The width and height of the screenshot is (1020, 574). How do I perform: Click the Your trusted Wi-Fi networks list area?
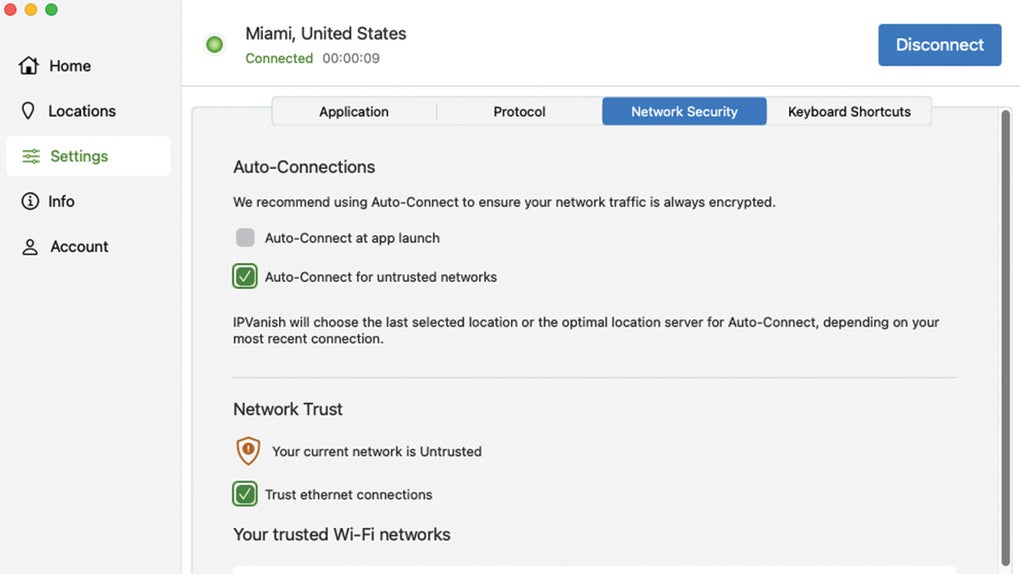coord(594,569)
